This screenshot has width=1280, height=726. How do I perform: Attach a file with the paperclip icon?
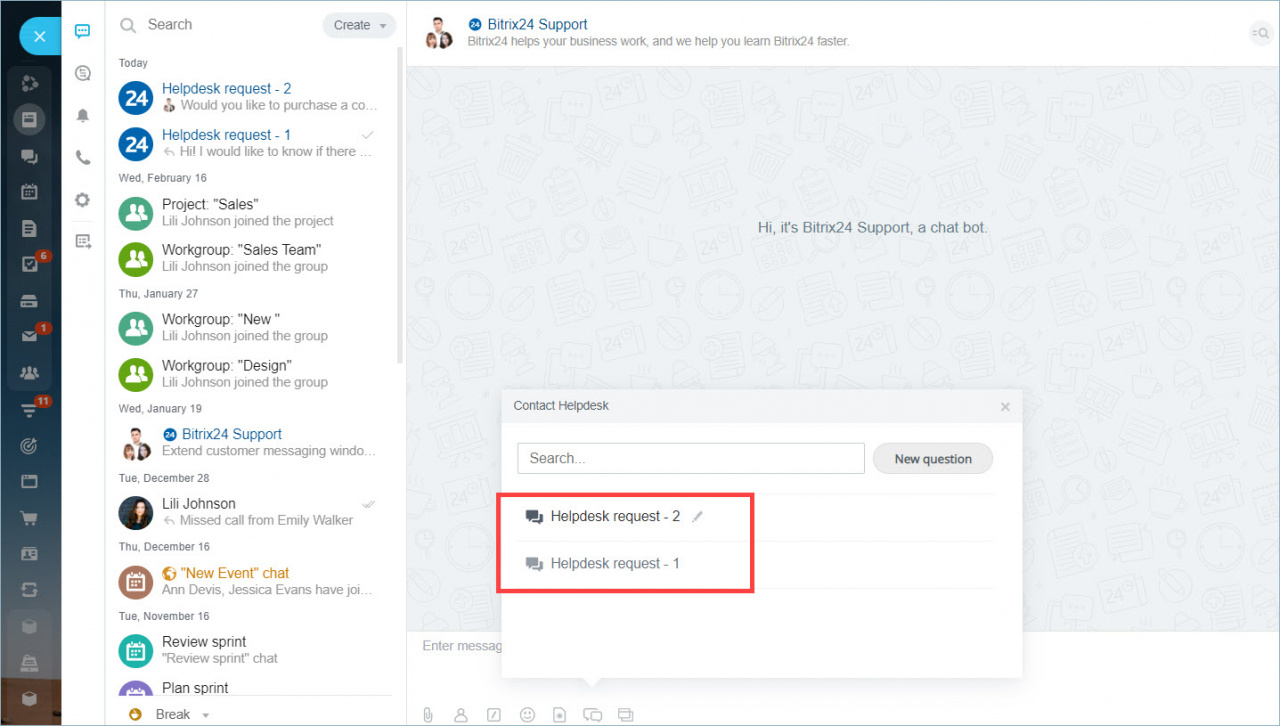(x=427, y=715)
